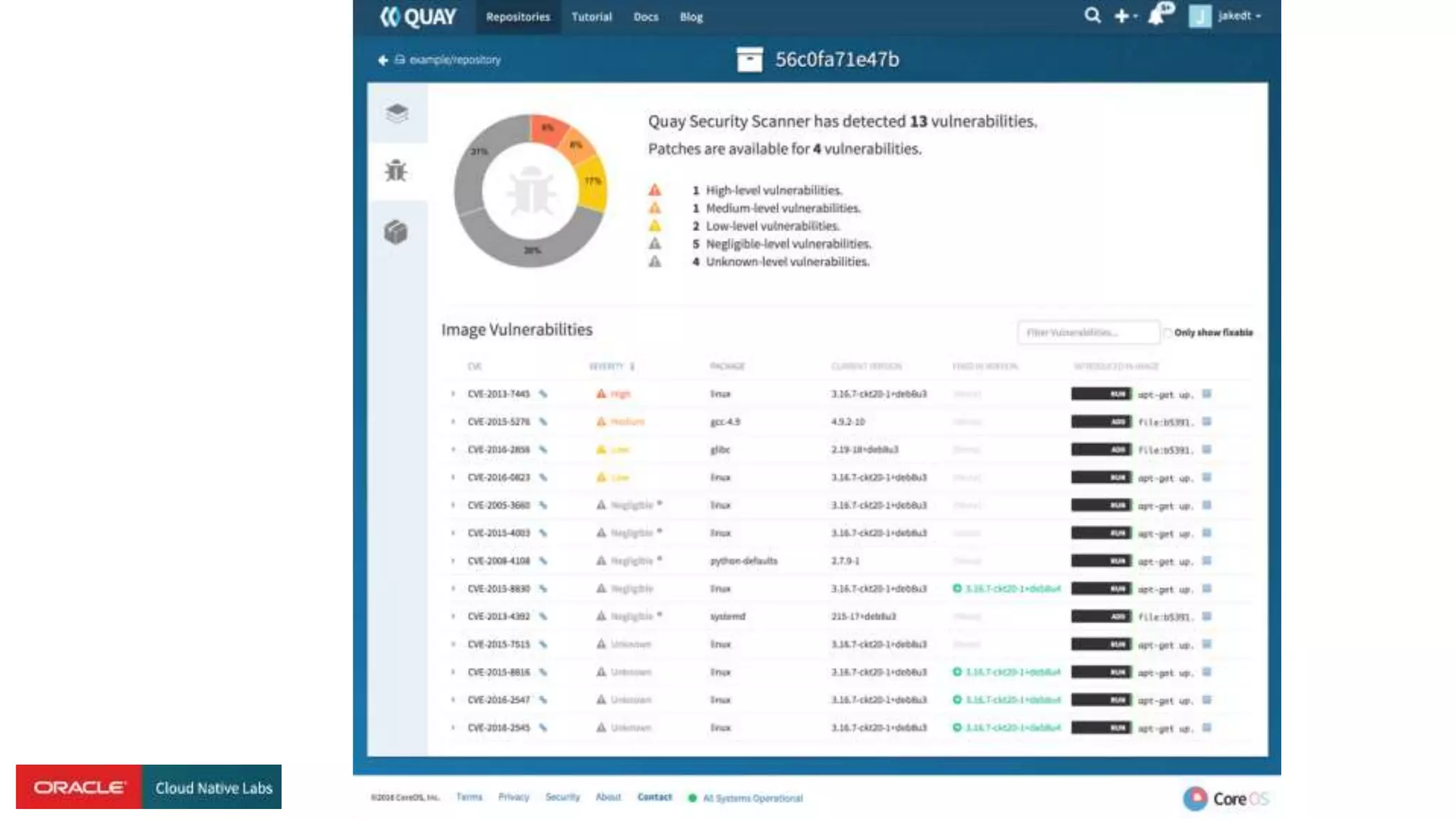The width and height of the screenshot is (1456, 819).
Task: Open the Packages cube icon in sidebar
Action: (x=396, y=232)
